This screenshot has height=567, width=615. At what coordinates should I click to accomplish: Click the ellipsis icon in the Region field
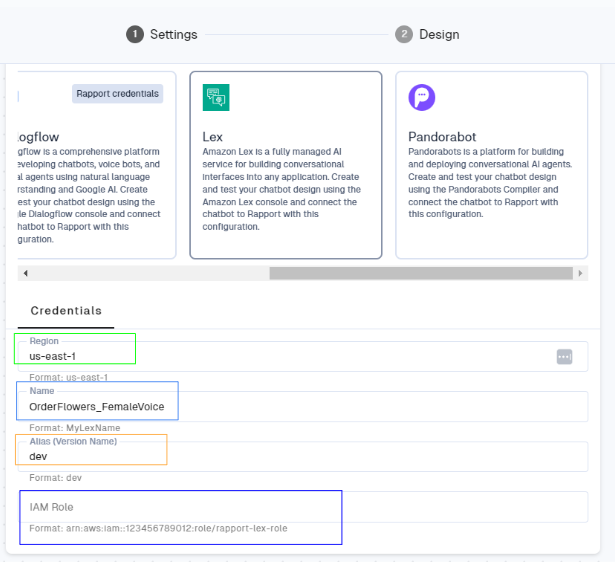pos(564,357)
